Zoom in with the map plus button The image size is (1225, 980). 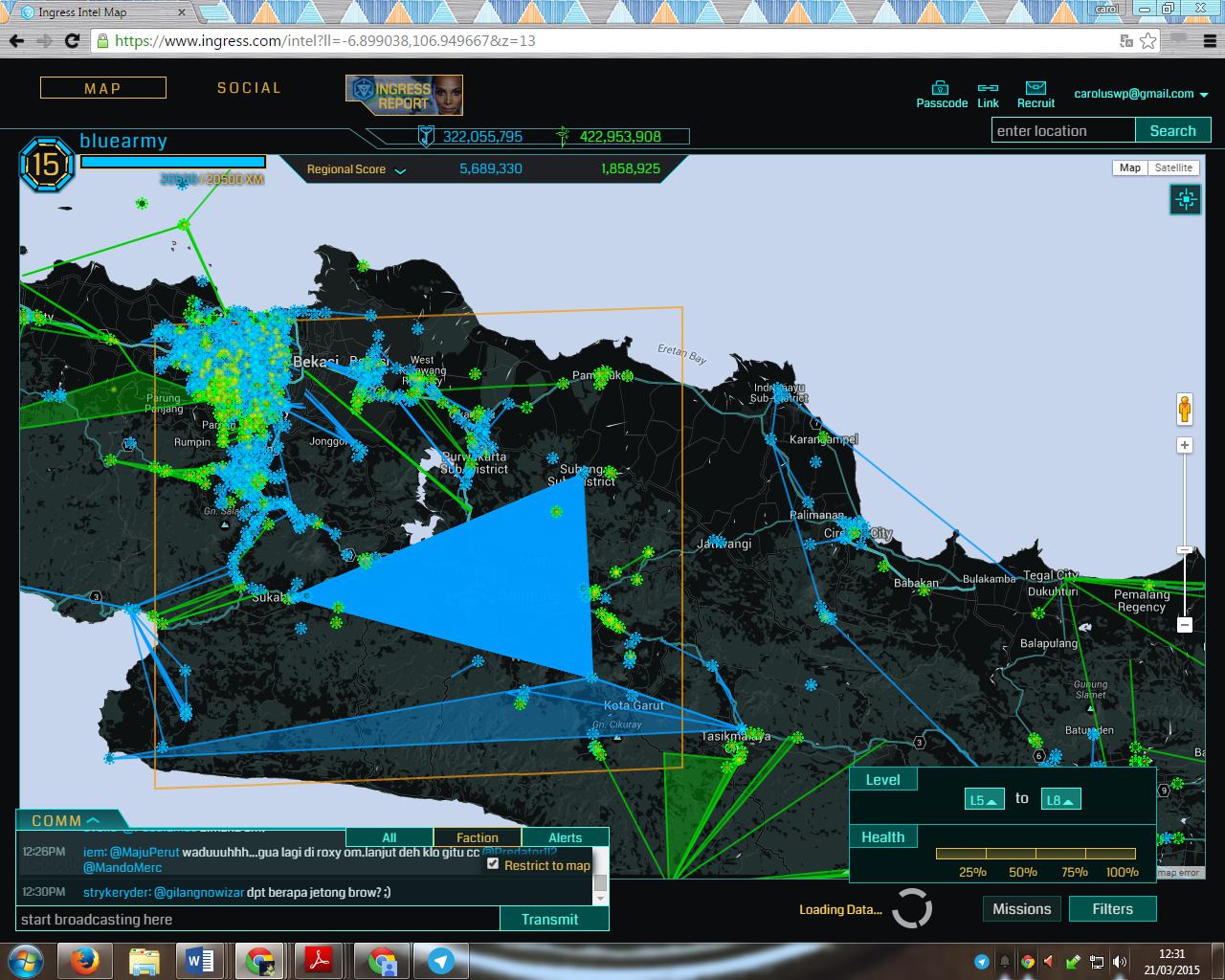1185,446
